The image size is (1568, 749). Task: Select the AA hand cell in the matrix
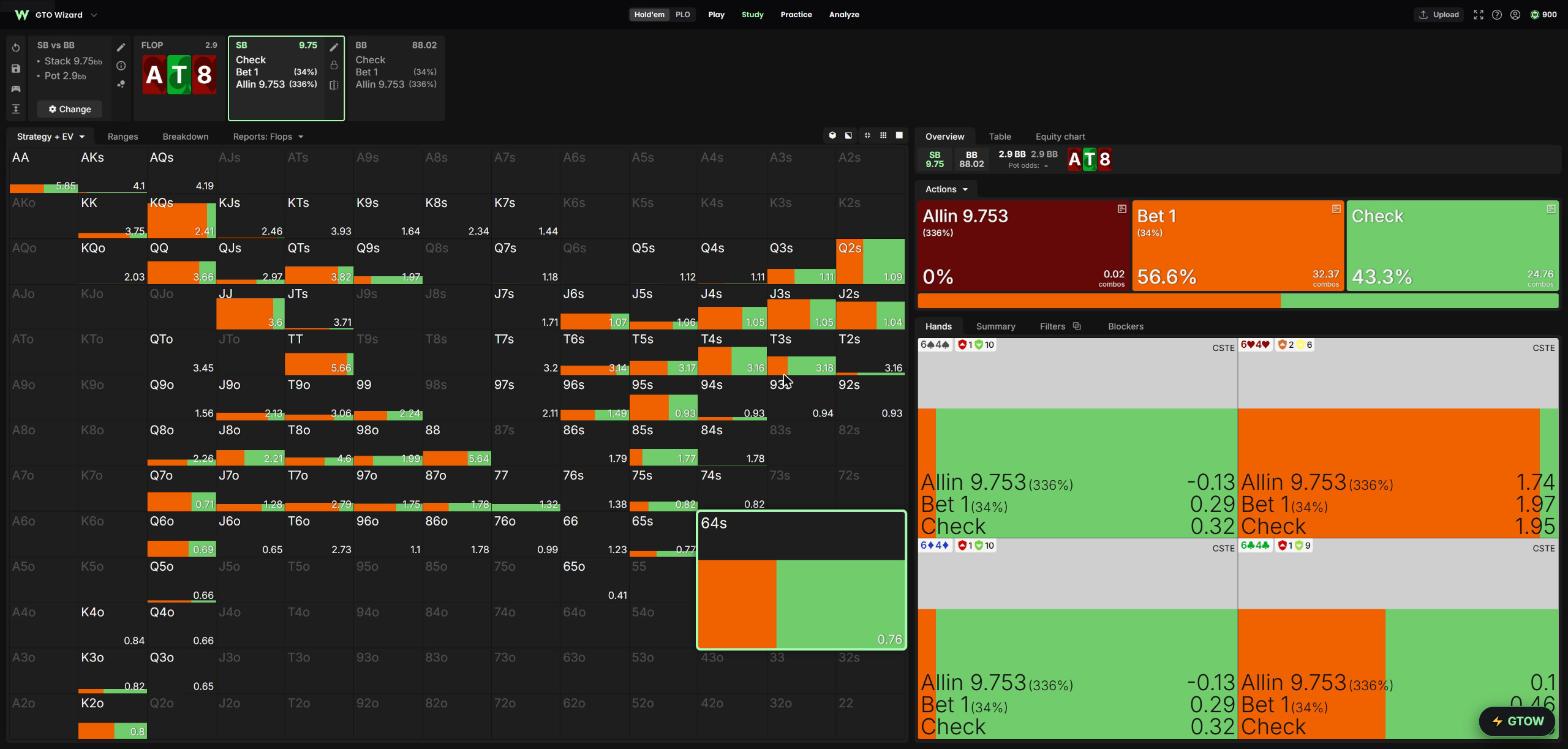(x=43, y=170)
